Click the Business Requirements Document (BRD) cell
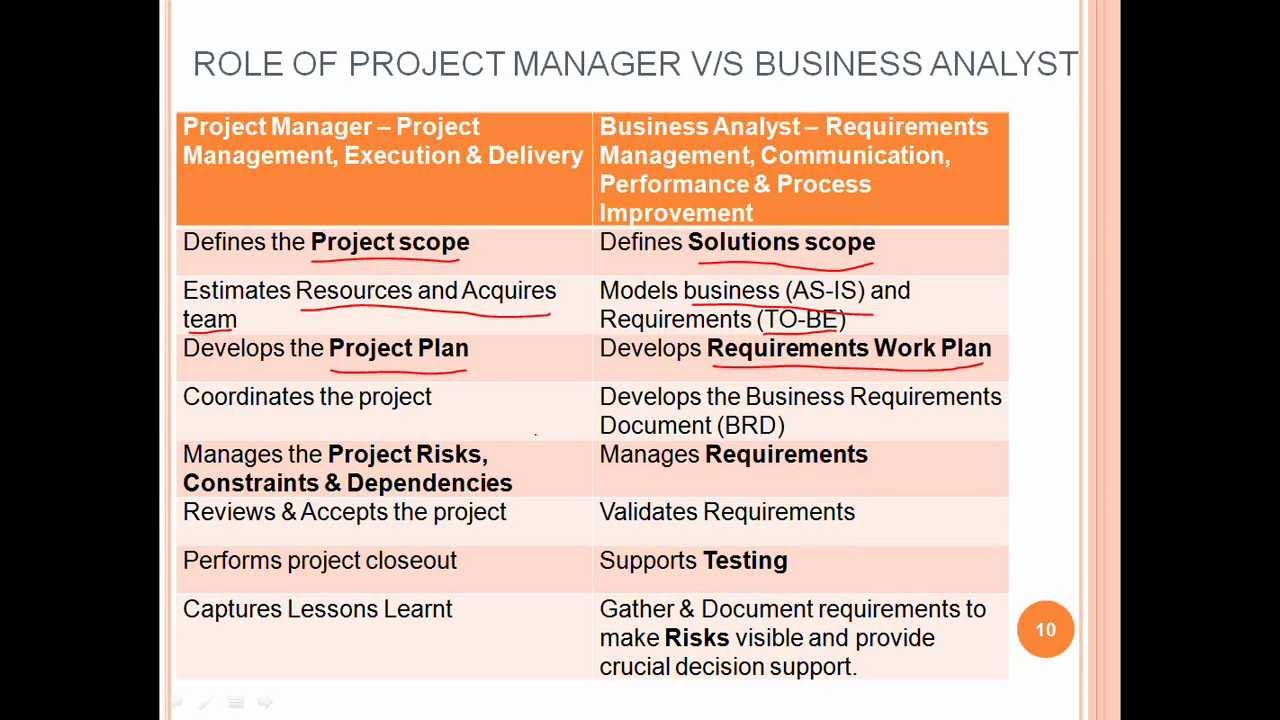 pyautogui.click(x=800, y=411)
